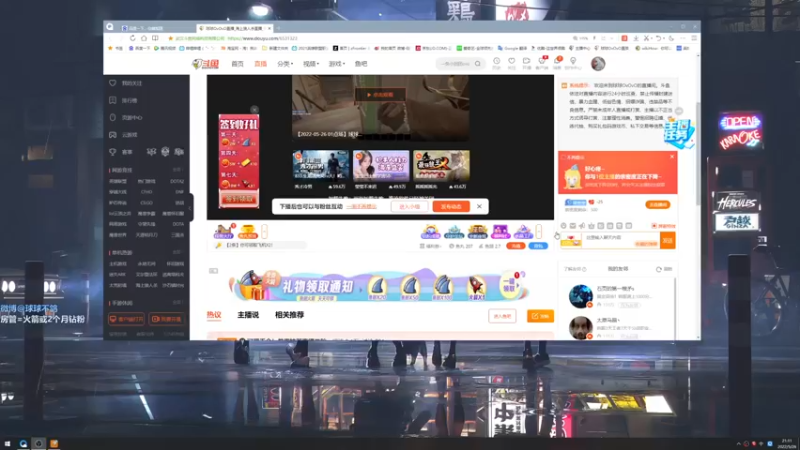Open the Douyu logo in site header

pyautogui.click(x=206, y=64)
